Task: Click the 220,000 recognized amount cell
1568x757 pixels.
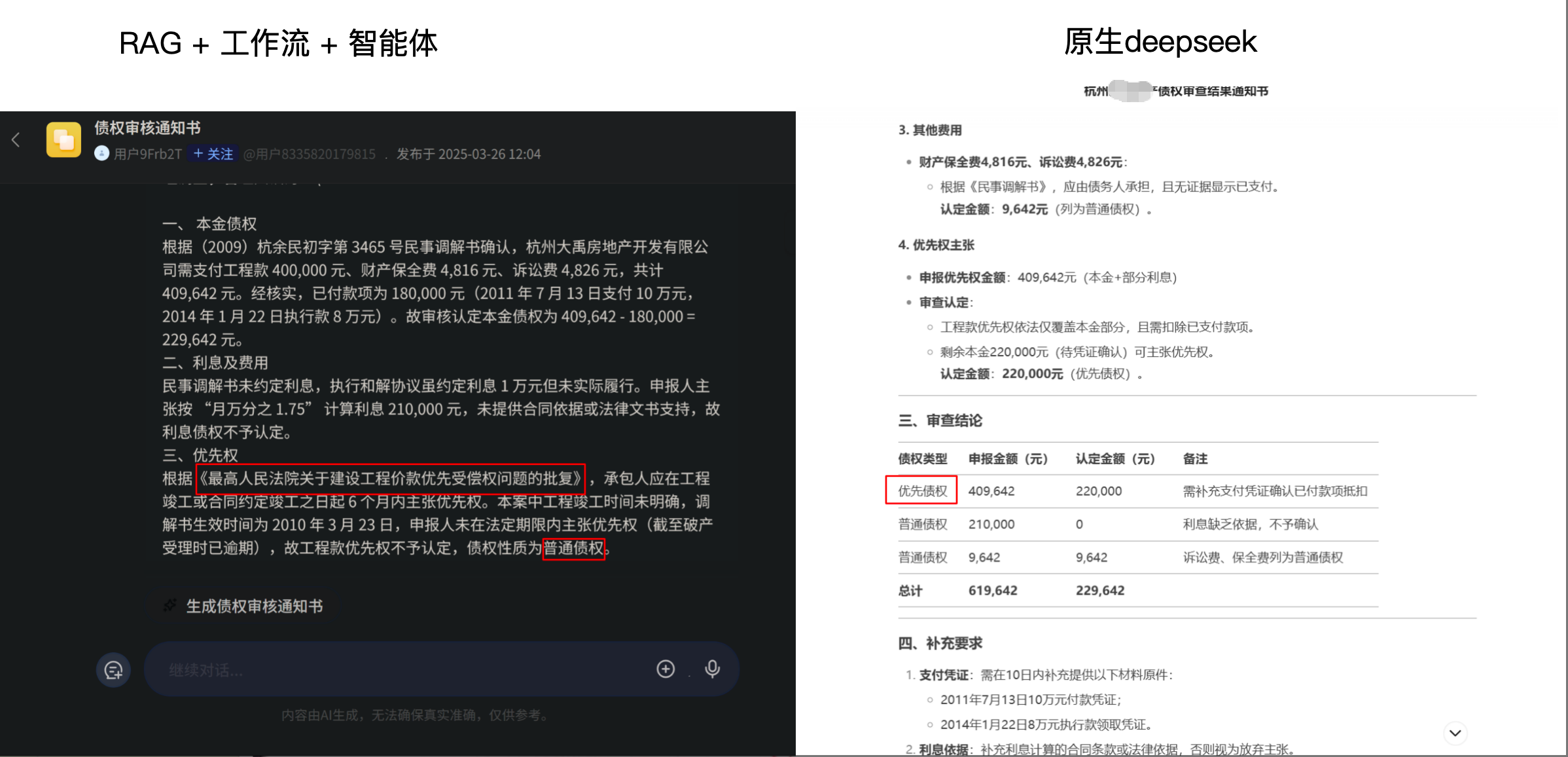Action: point(1099,491)
